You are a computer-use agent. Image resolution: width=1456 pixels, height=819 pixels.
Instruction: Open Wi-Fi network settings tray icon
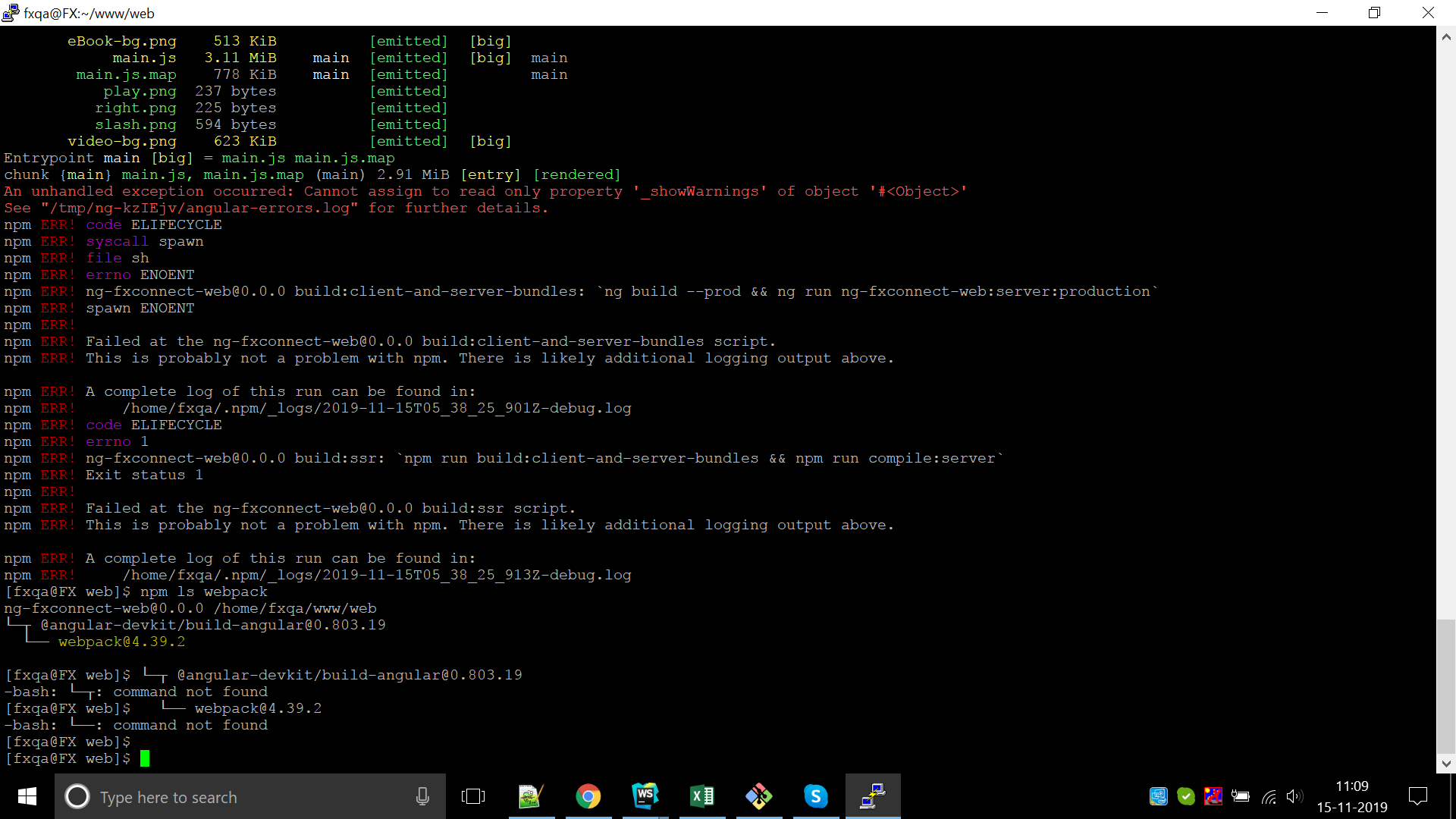coord(1269,796)
